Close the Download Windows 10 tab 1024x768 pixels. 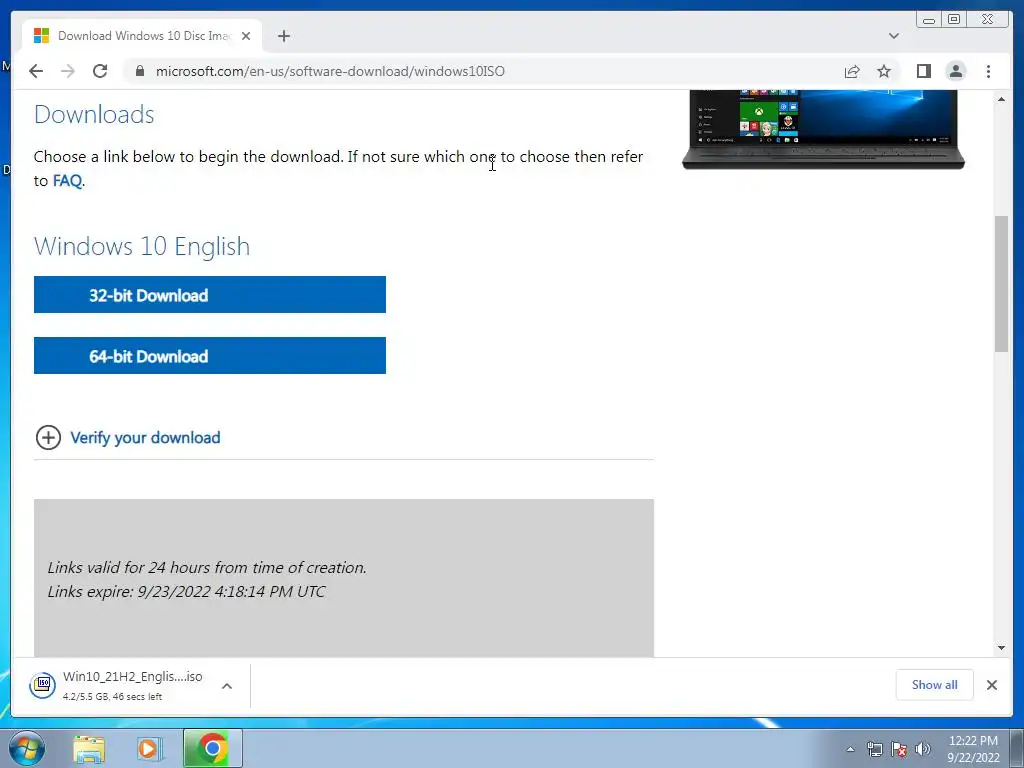[246, 36]
